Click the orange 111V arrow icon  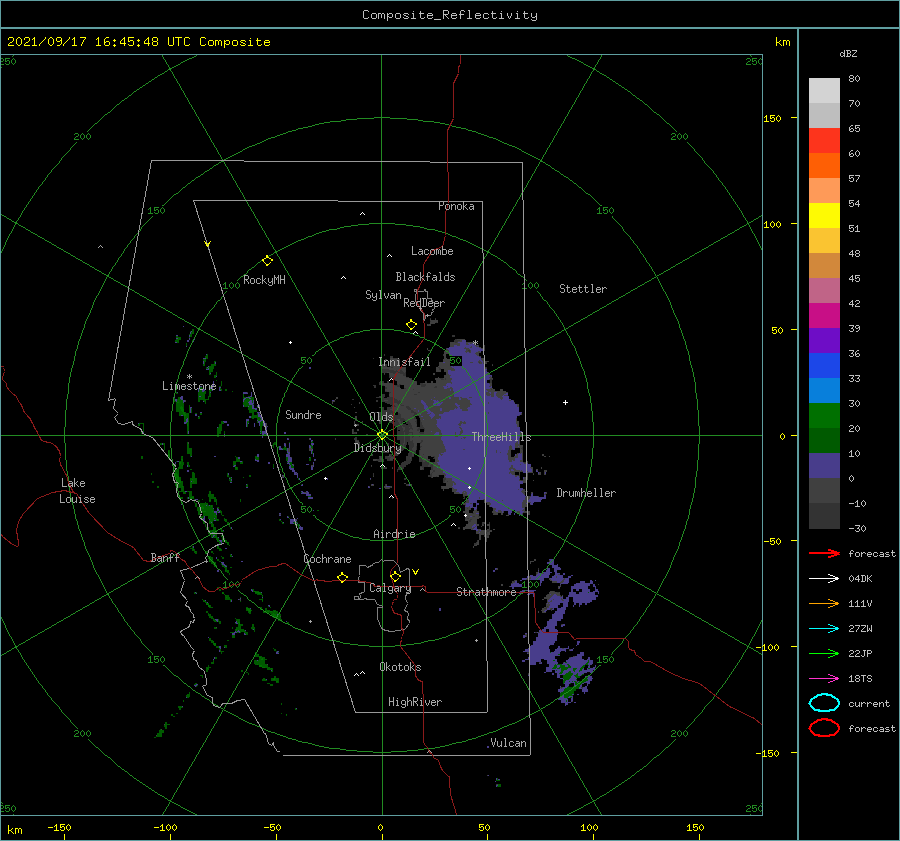[x=824, y=603]
